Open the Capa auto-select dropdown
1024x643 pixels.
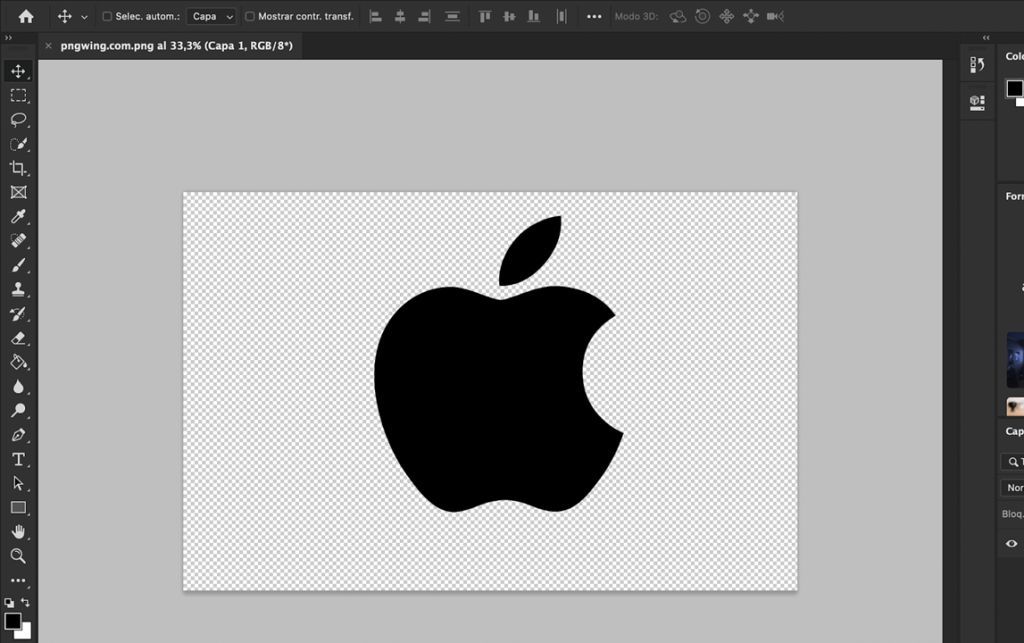[212, 16]
